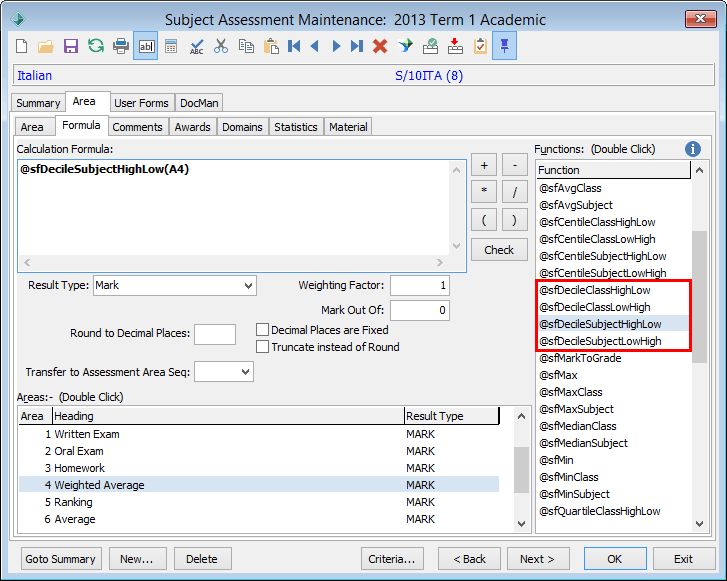Run spell check ABC icon
Image resolution: width=727 pixels, height=581 pixels.
coord(197,46)
